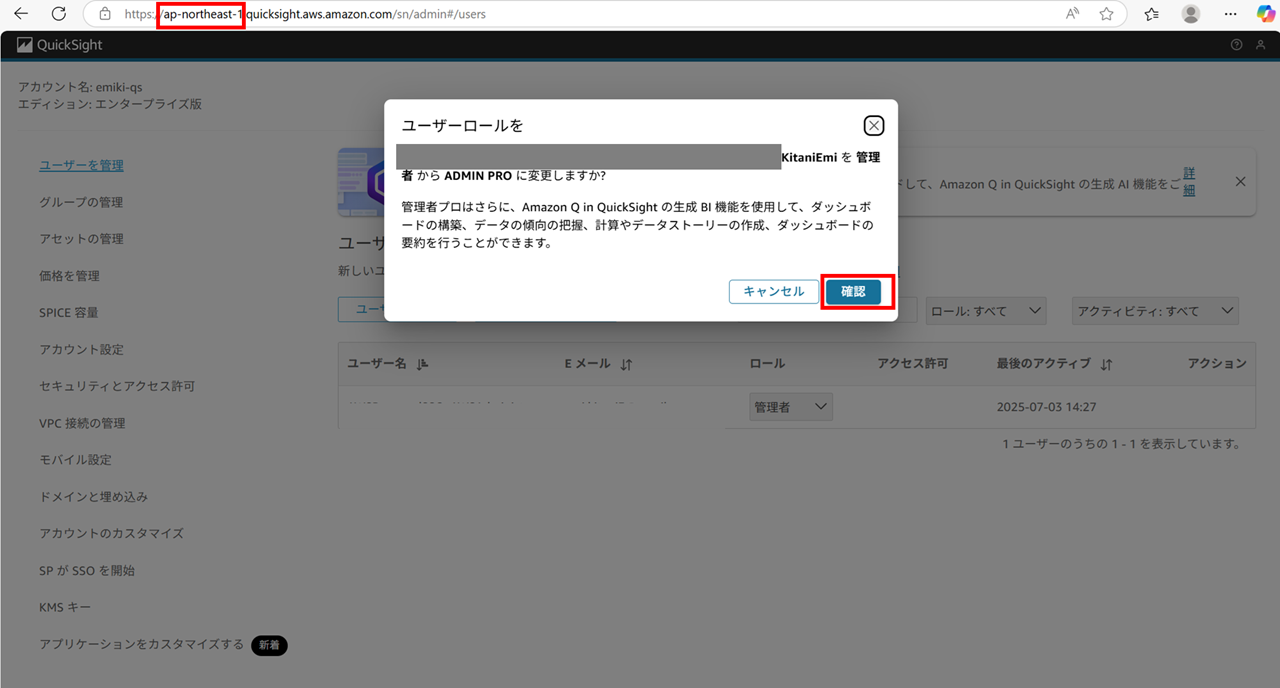Click the QuickSight logo
This screenshot has width=1280, height=688.
60,45
